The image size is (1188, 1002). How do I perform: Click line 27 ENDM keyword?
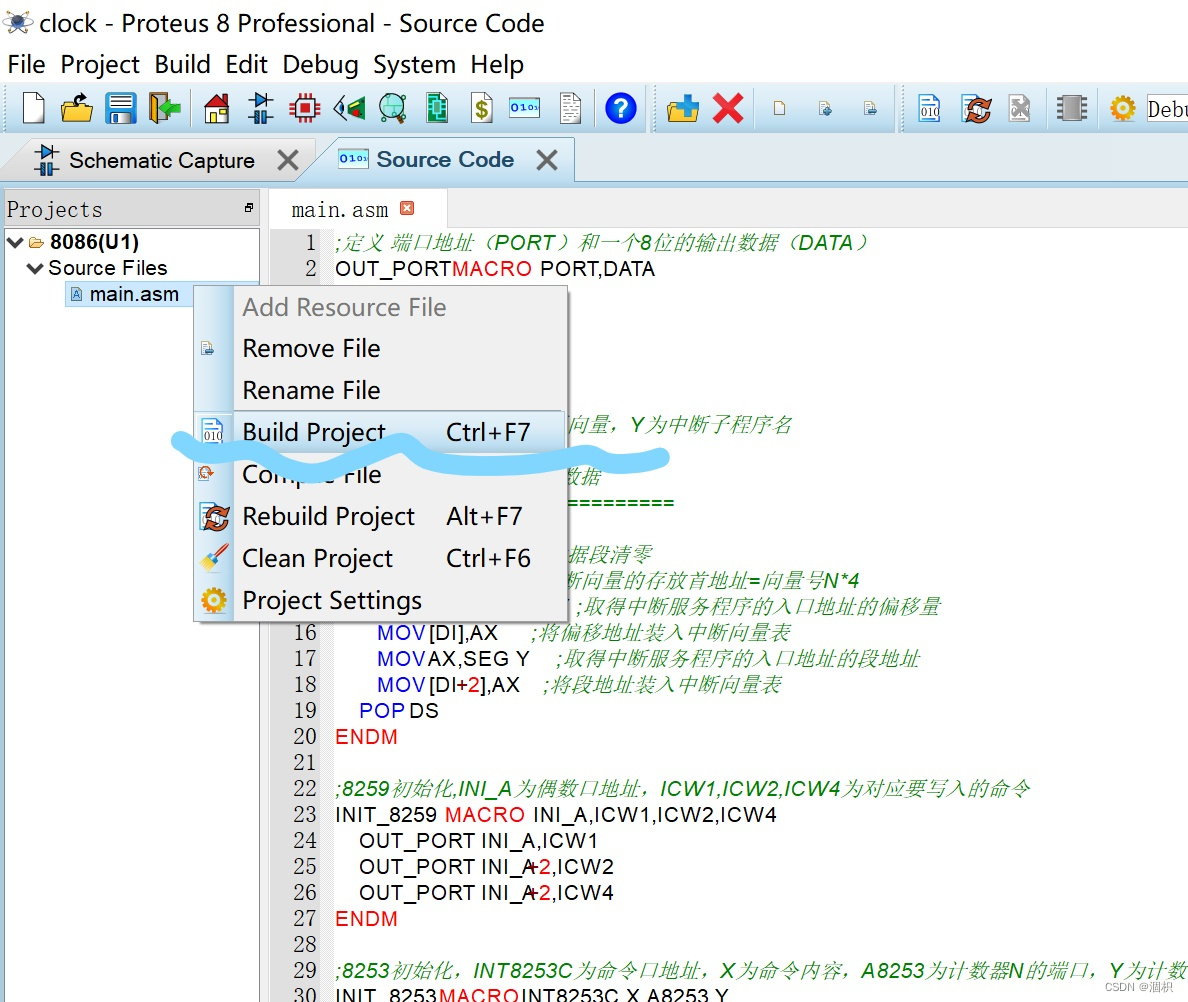tap(367, 919)
